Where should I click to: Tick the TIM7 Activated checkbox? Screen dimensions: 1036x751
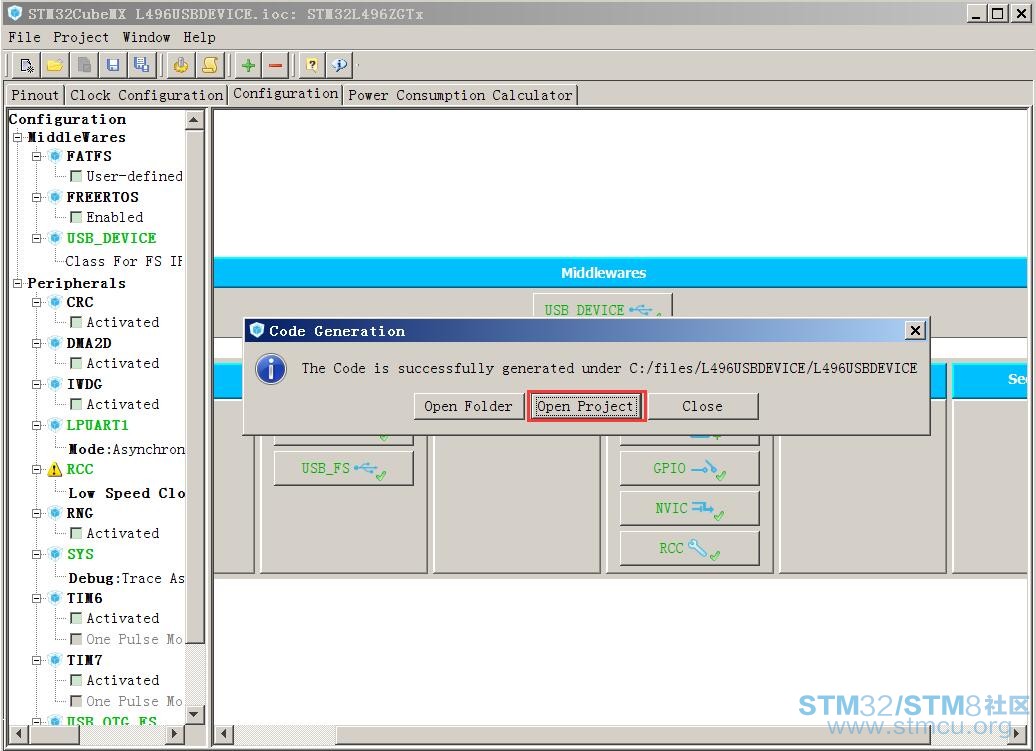tap(76, 680)
